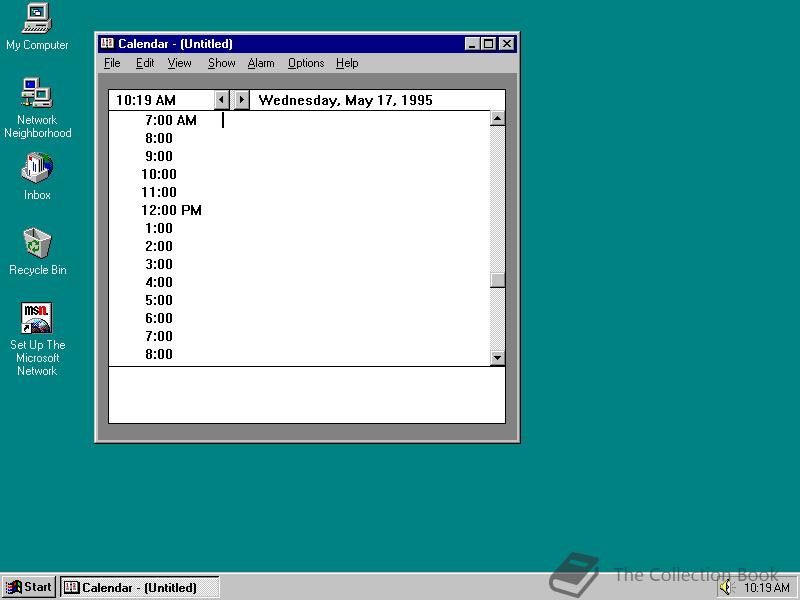Open the Alarm menu
Screen dimensions: 800x600
[261, 63]
